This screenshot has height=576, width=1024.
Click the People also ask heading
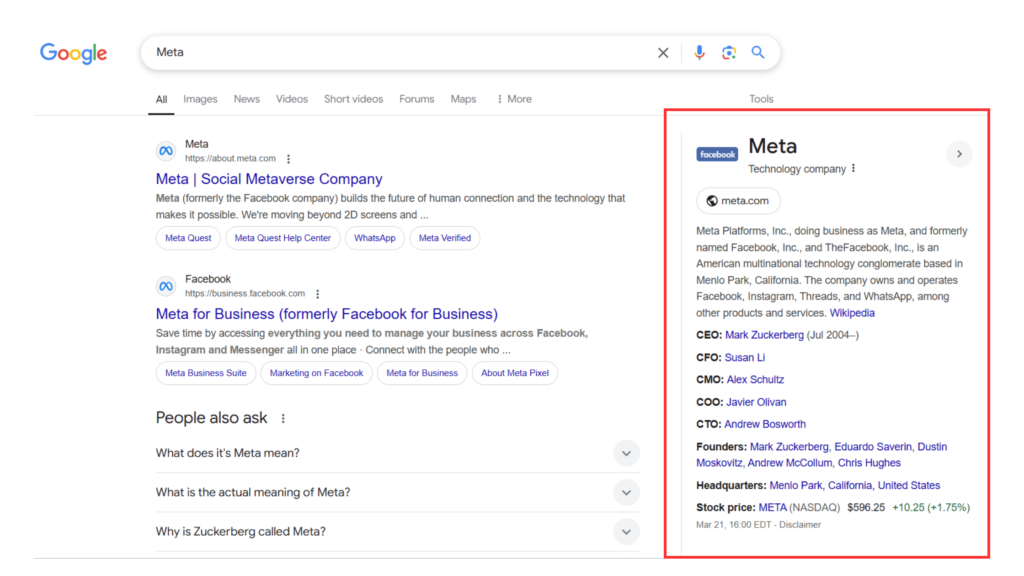(x=211, y=418)
